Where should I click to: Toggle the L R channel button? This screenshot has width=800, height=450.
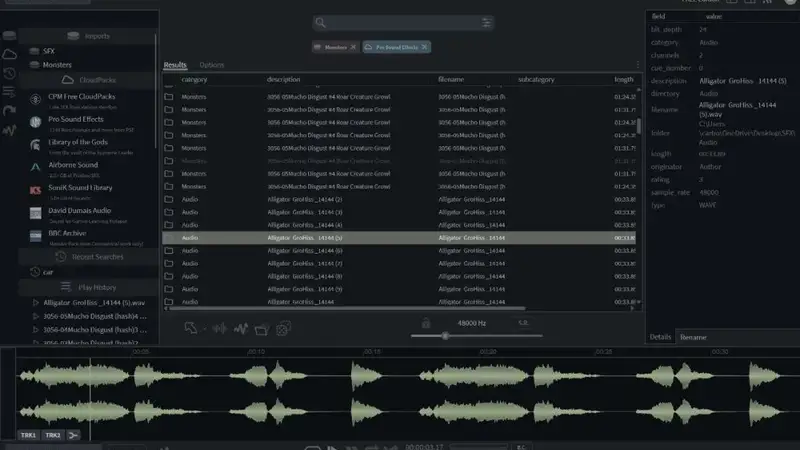point(523,323)
